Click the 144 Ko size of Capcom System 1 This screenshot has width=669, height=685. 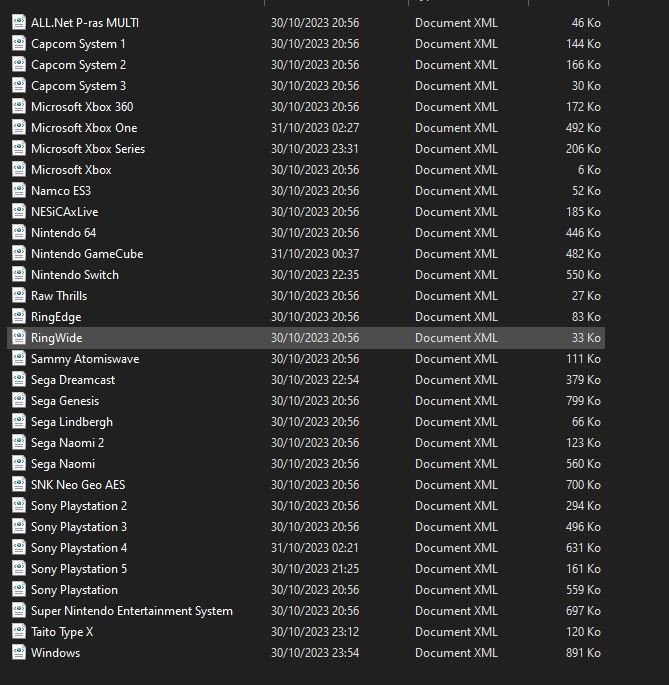point(583,44)
